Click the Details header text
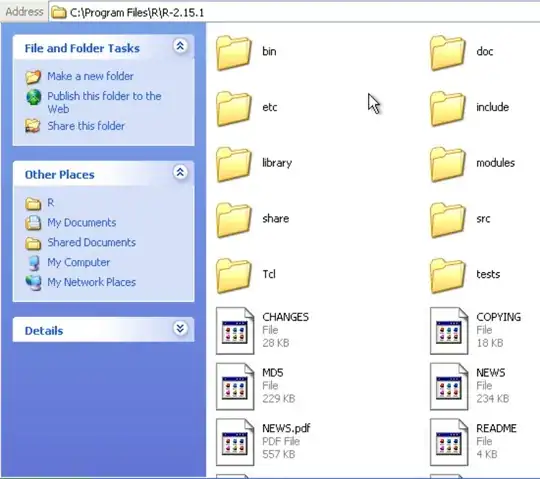540x479 pixels. (x=44, y=331)
